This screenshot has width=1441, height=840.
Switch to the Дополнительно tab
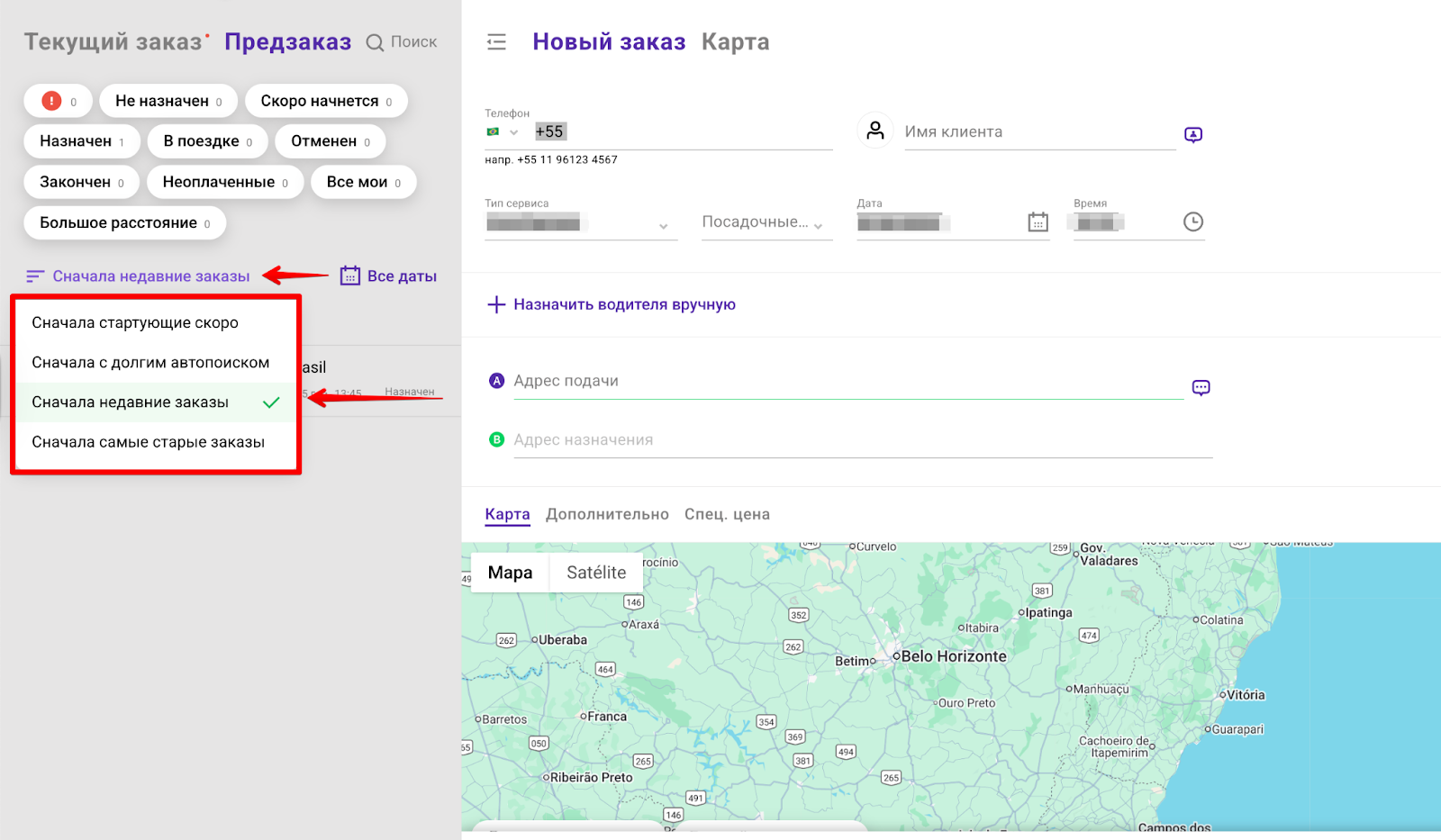(x=607, y=514)
